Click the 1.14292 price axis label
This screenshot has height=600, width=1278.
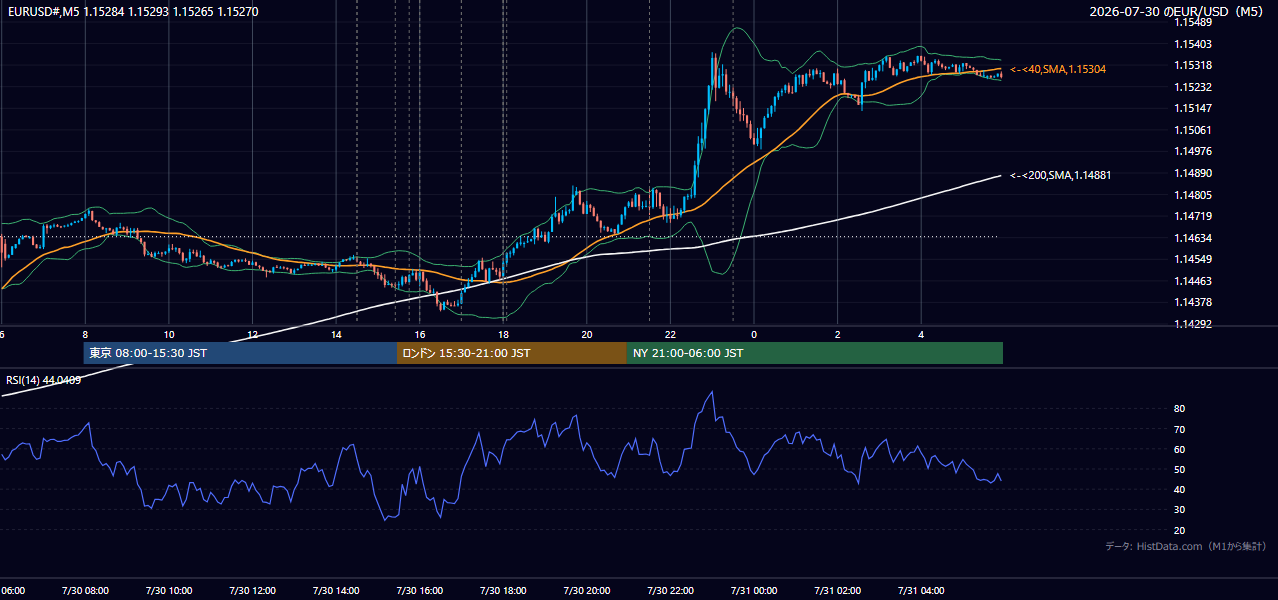(x=1192, y=324)
